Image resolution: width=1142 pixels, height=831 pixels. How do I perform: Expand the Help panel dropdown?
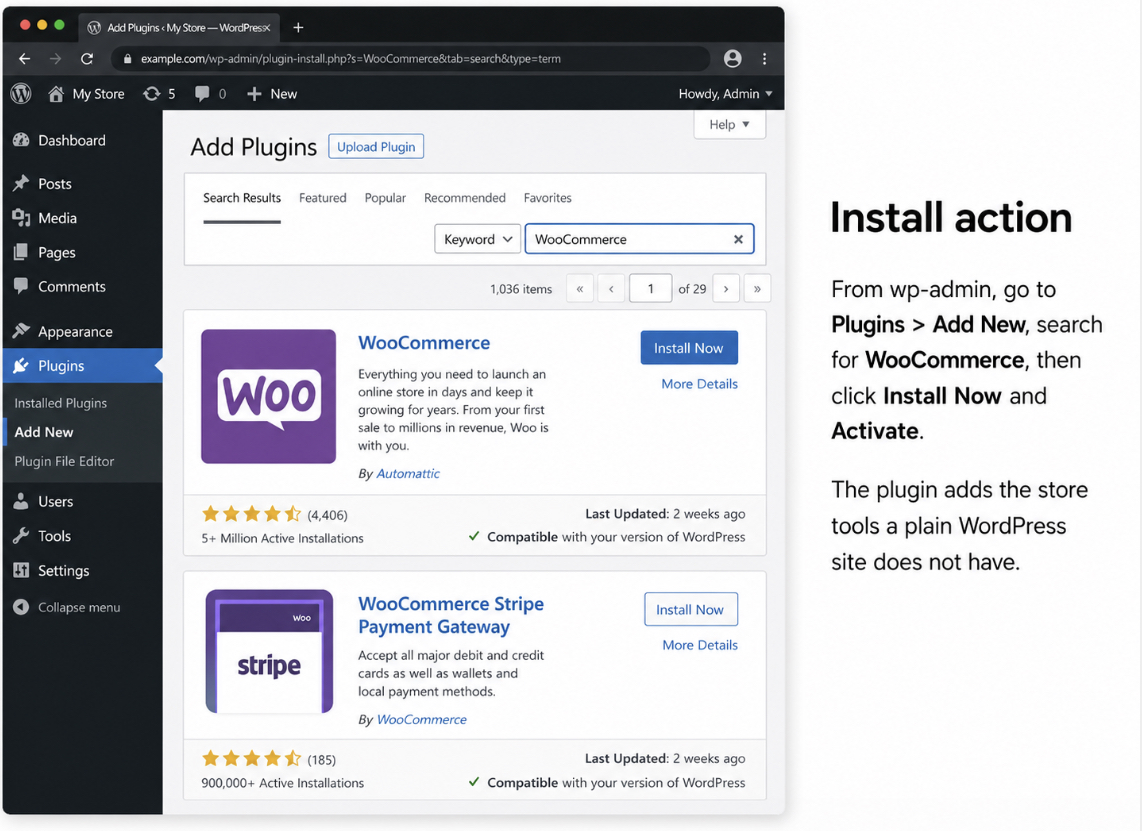(729, 124)
